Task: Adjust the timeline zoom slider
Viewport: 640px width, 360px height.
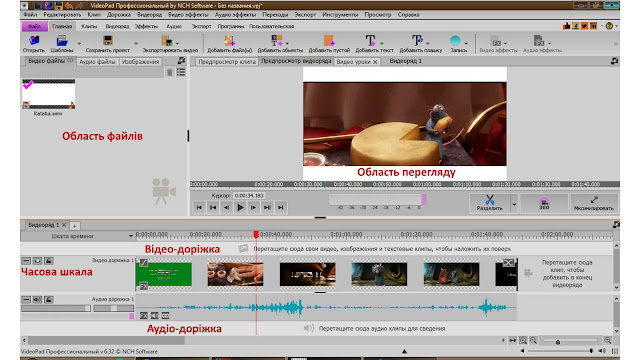Action: [x=570, y=341]
